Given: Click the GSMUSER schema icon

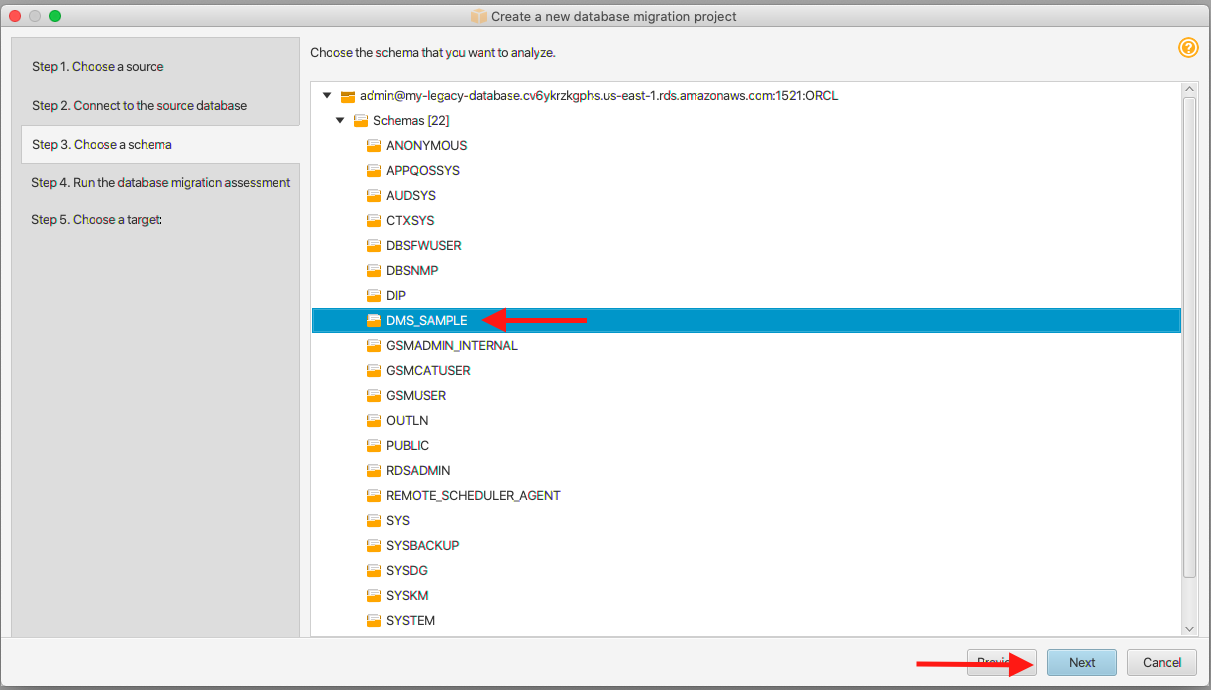Looking at the screenshot, I should [374, 396].
